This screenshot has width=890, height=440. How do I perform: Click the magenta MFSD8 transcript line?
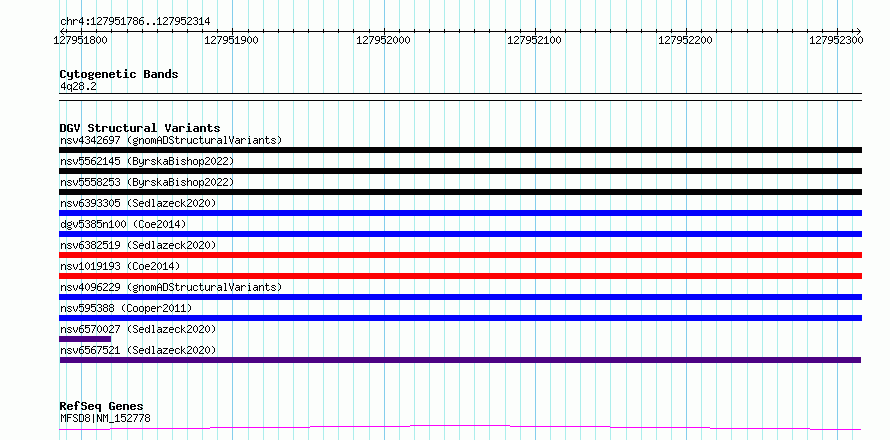[460, 428]
